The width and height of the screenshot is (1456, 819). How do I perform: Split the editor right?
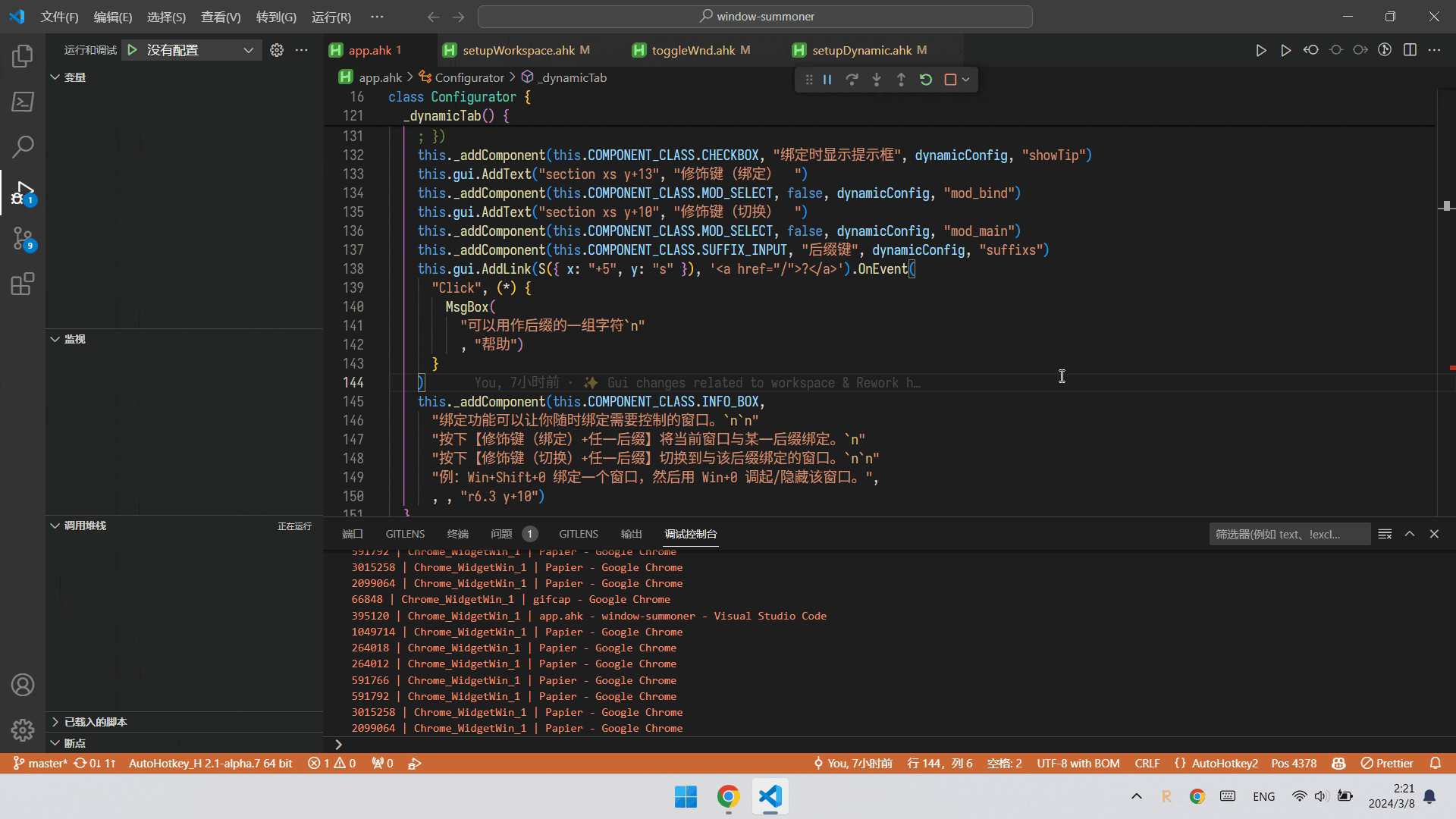[x=1410, y=50]
